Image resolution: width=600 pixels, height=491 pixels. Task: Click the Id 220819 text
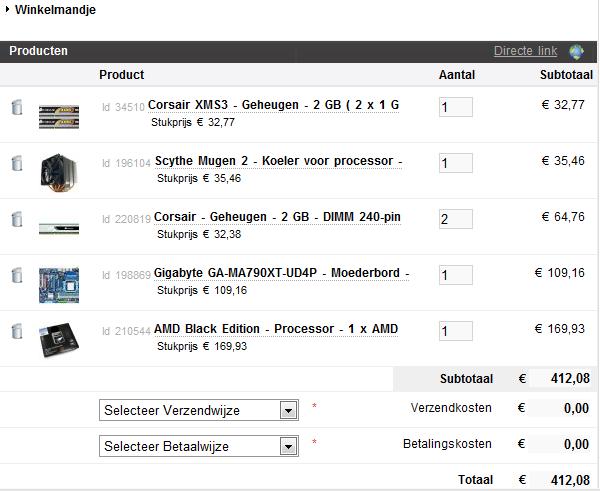pos(126,219)
